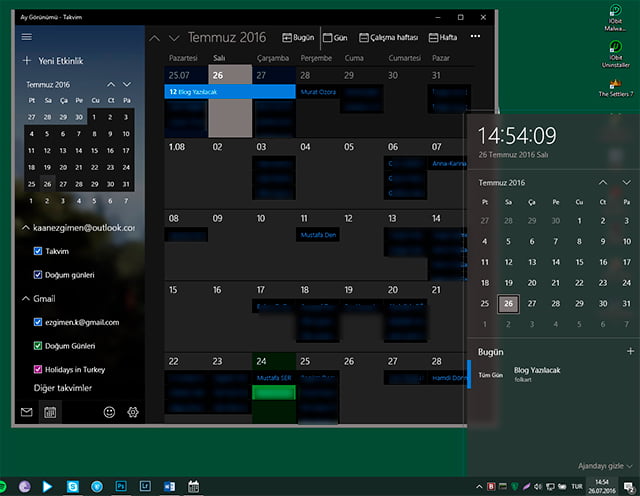Open the Mustafa Den event on 11

coord(318,235)
